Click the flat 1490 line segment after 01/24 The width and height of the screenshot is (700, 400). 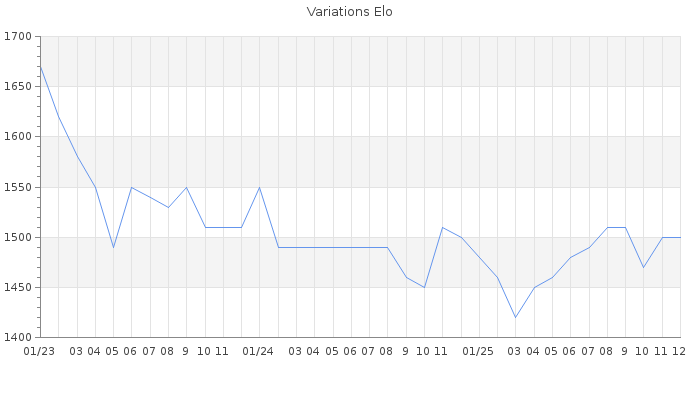[x=332, y=247]
